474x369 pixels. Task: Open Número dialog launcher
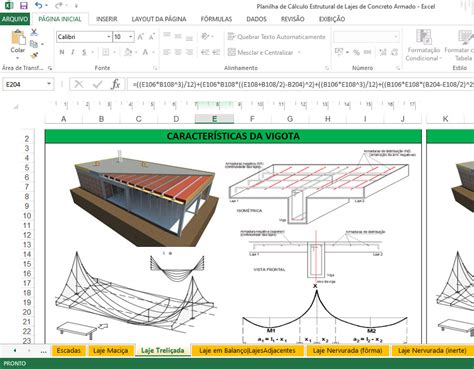pyautogui.click(x=398, y=68)
